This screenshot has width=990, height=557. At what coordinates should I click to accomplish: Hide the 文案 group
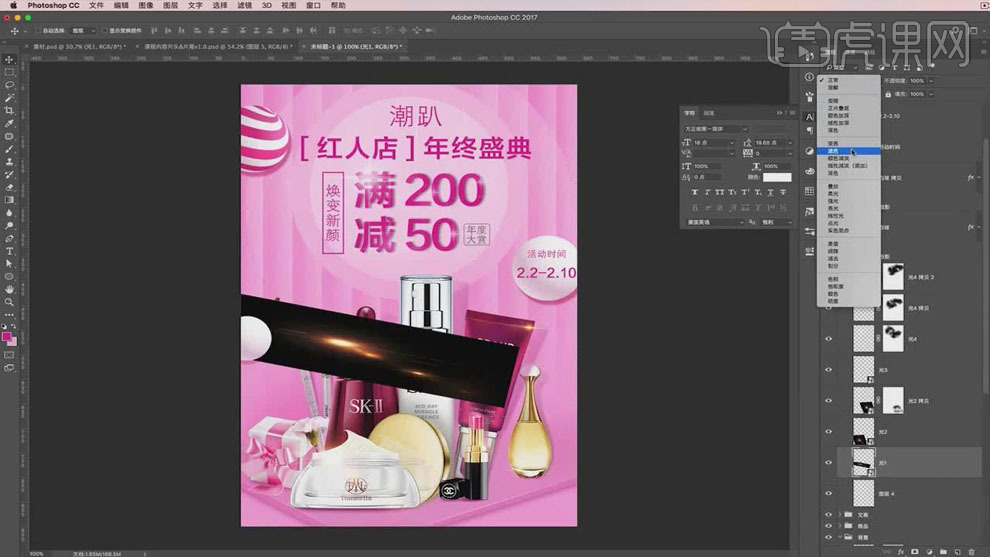point(828,515)
